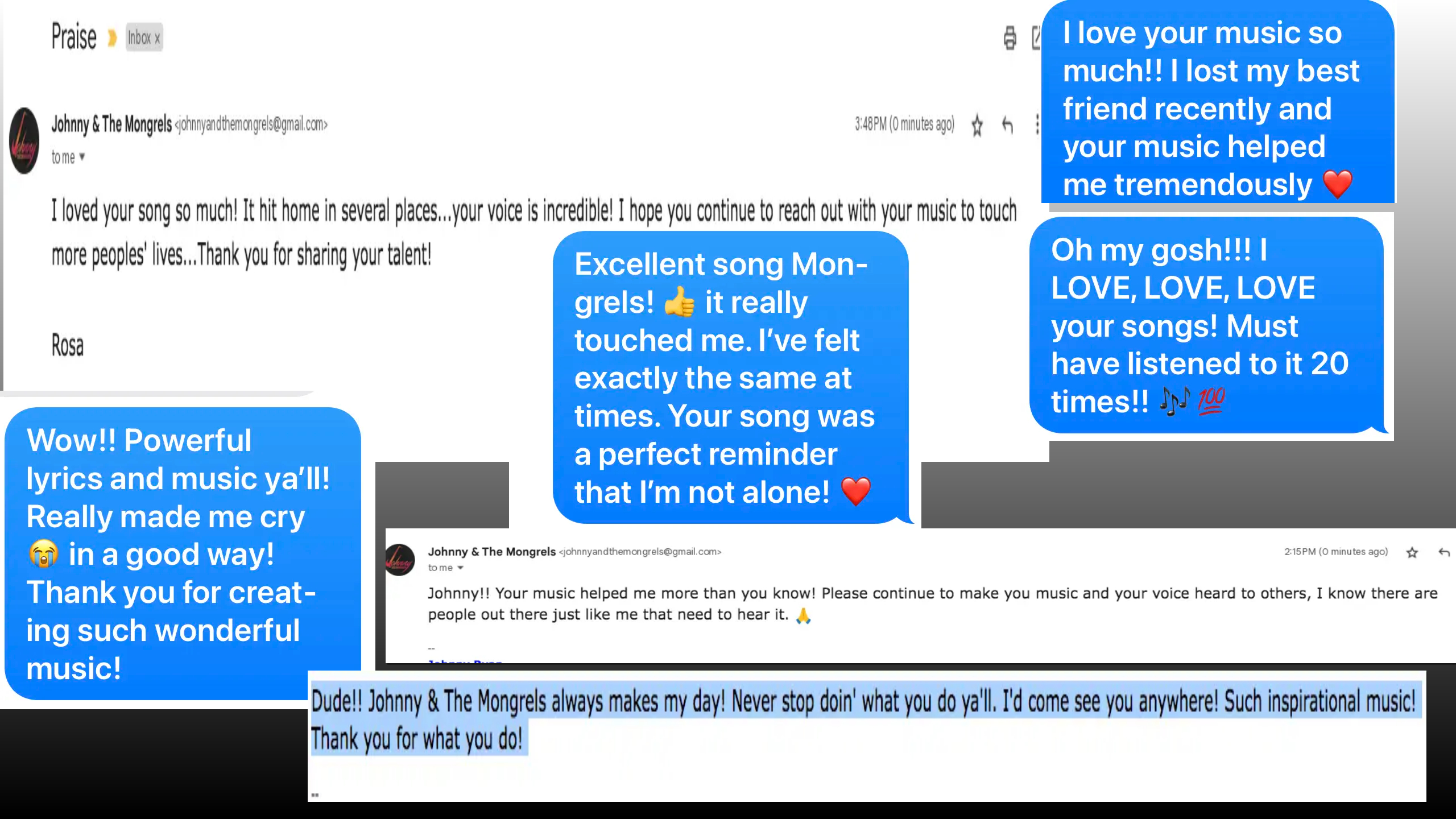Click sender avatar beside Rosa's email

[24, 140]
